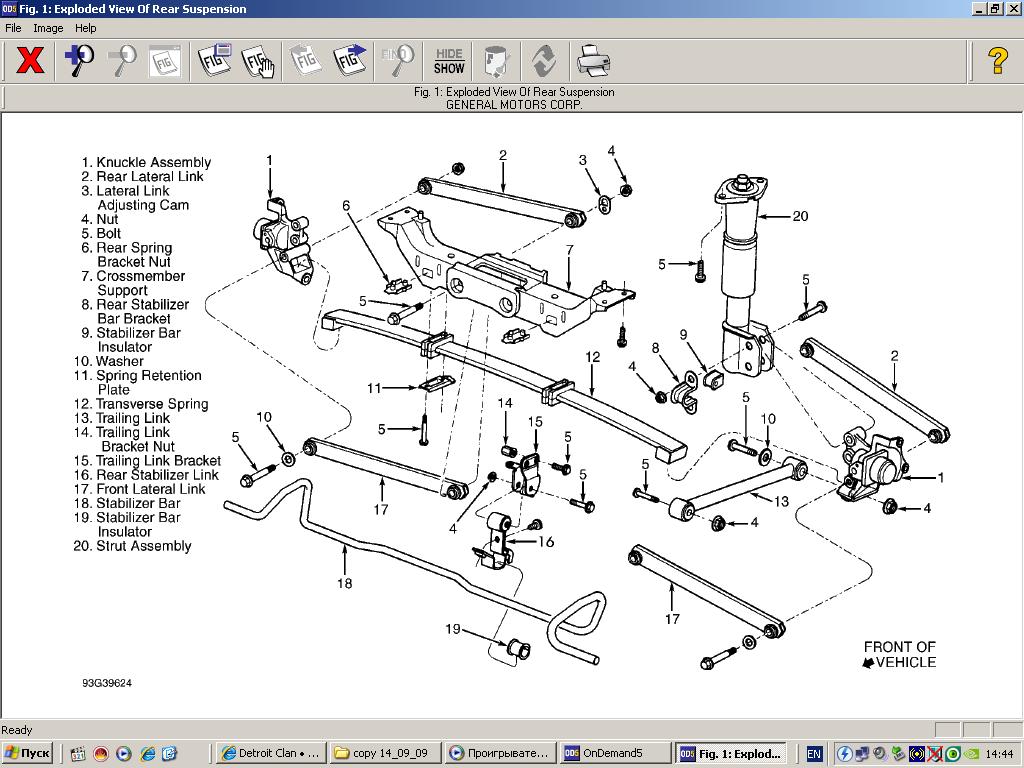Click the Internet Explorer quick launch icon

pyautogui.click(x=147, y=753)
